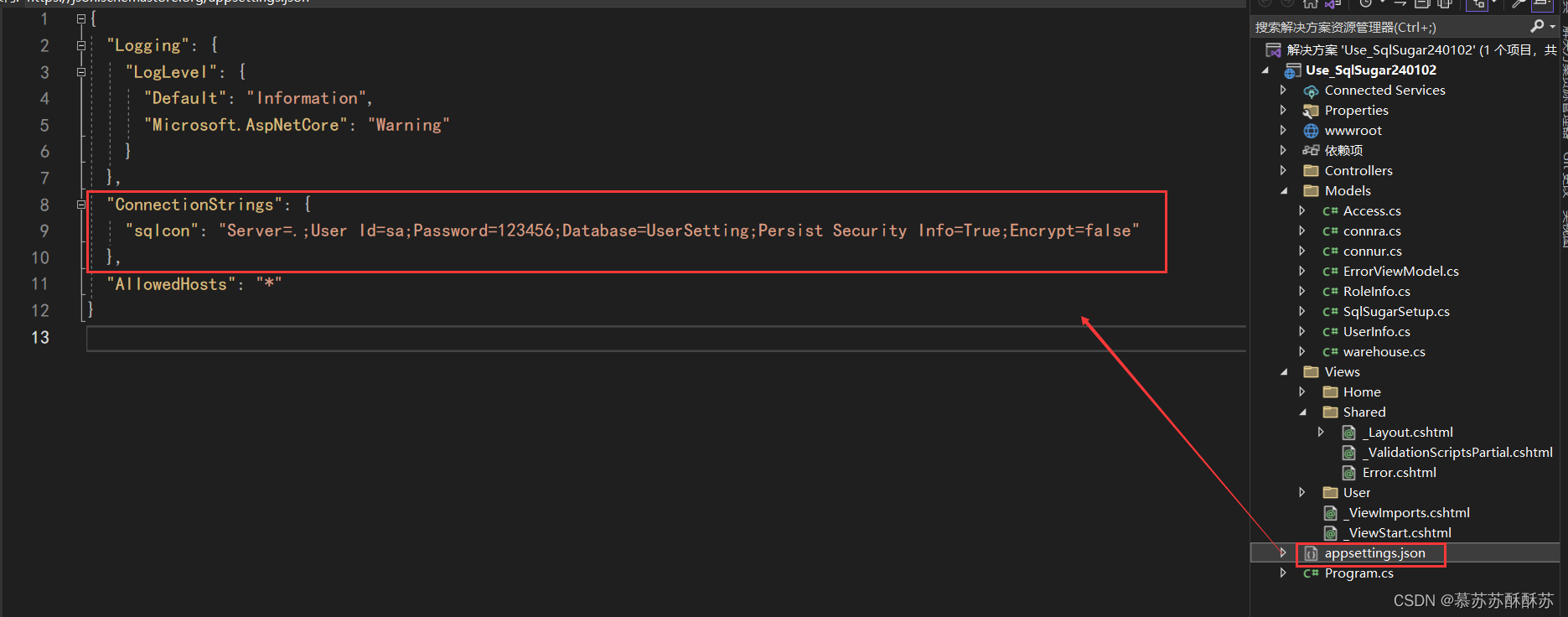Collapse the Models folder
This screenshot has width=1568, height=617.
pos(1283,190)
